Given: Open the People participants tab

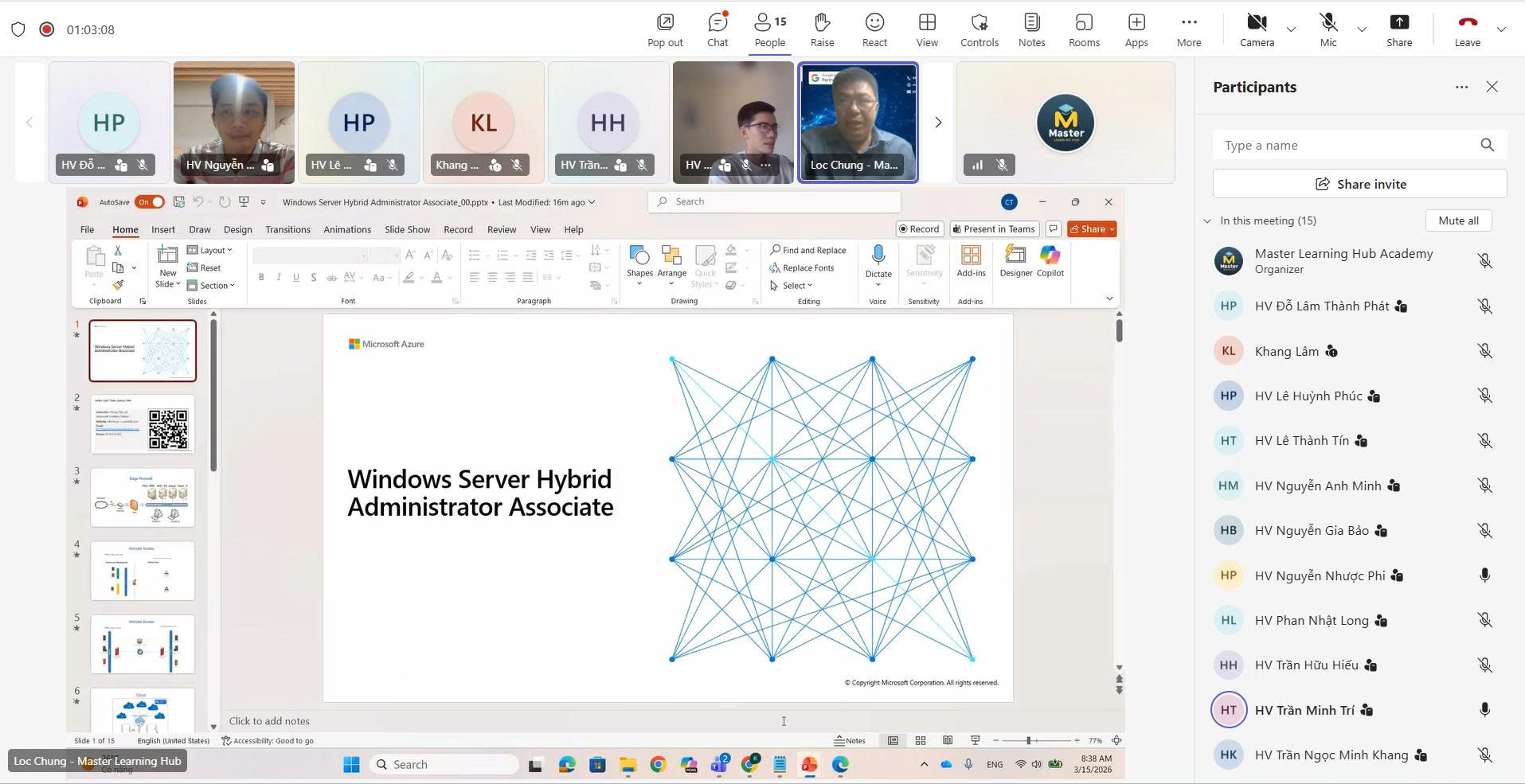Looking at the screenshot, I should pos(769,29).
